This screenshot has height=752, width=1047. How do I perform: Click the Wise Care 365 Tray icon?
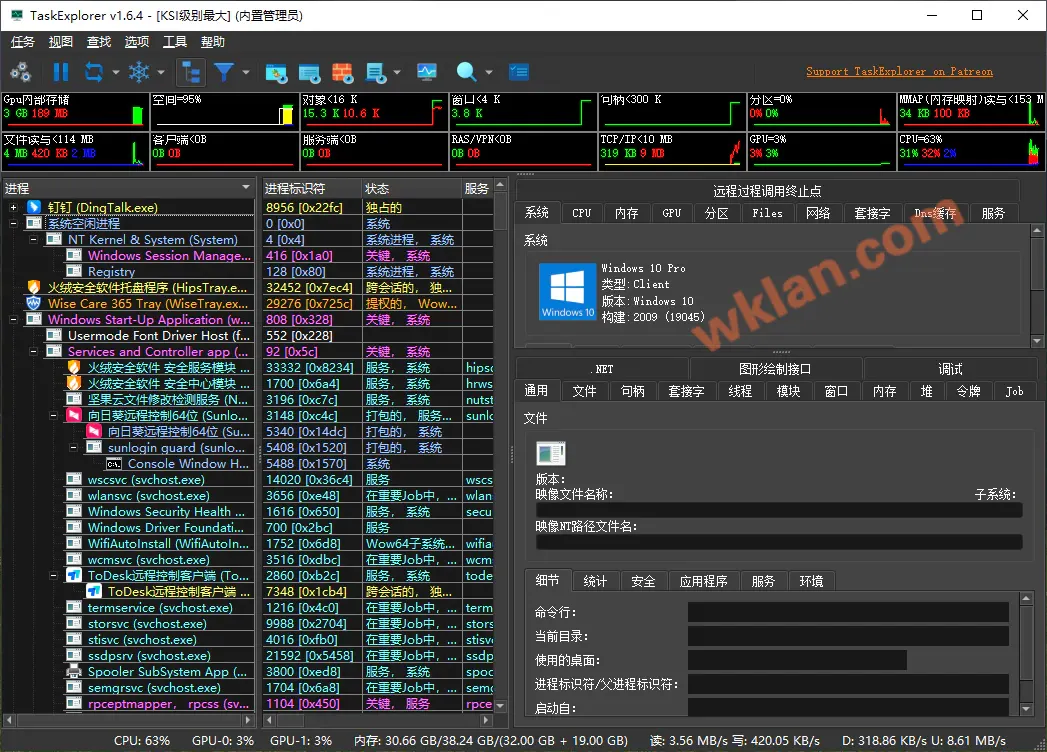(x=34, y=304)
